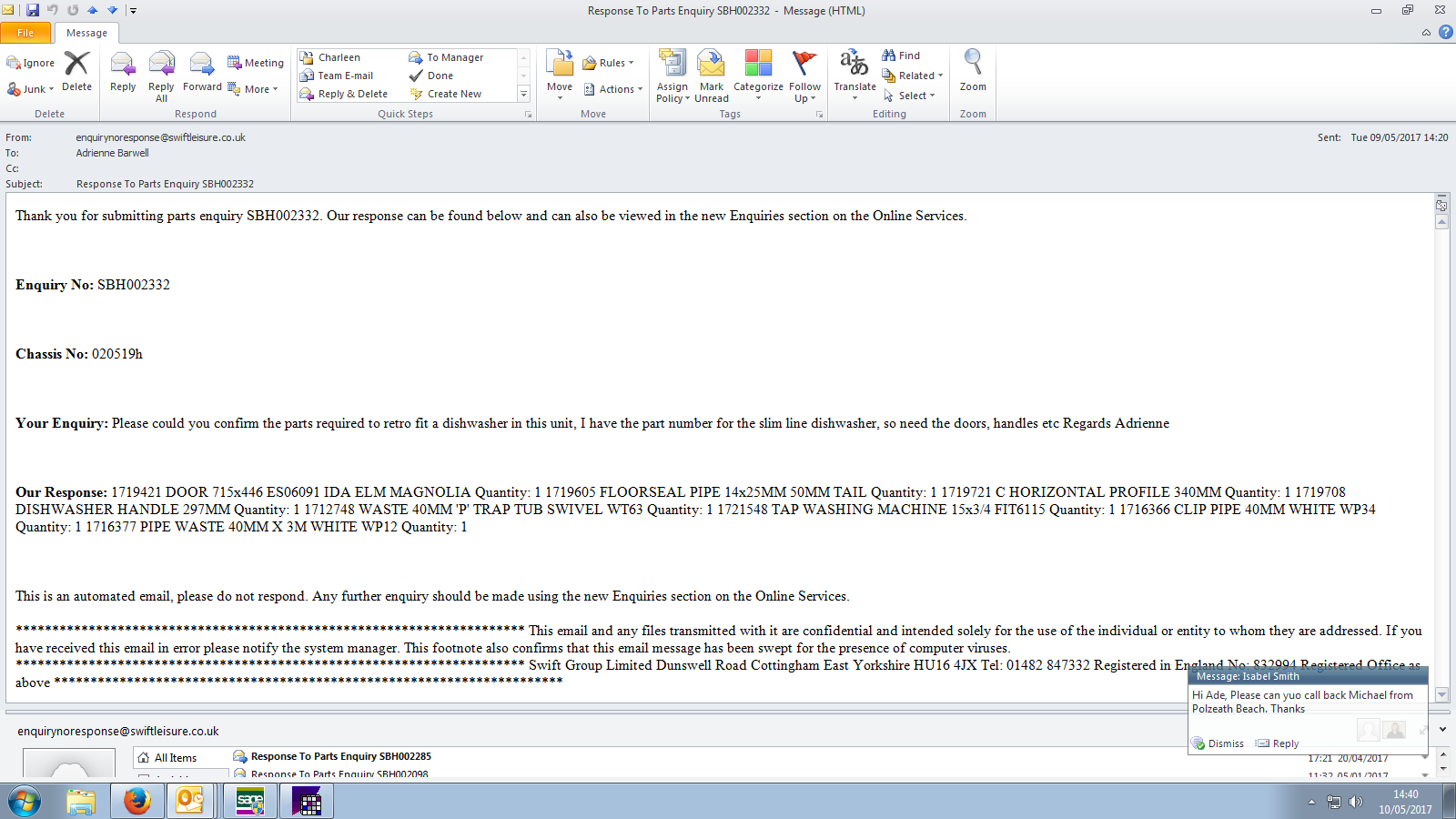Open the Rules dropdown
This screenshot has width=1456, height=819.
click(608, 63)
